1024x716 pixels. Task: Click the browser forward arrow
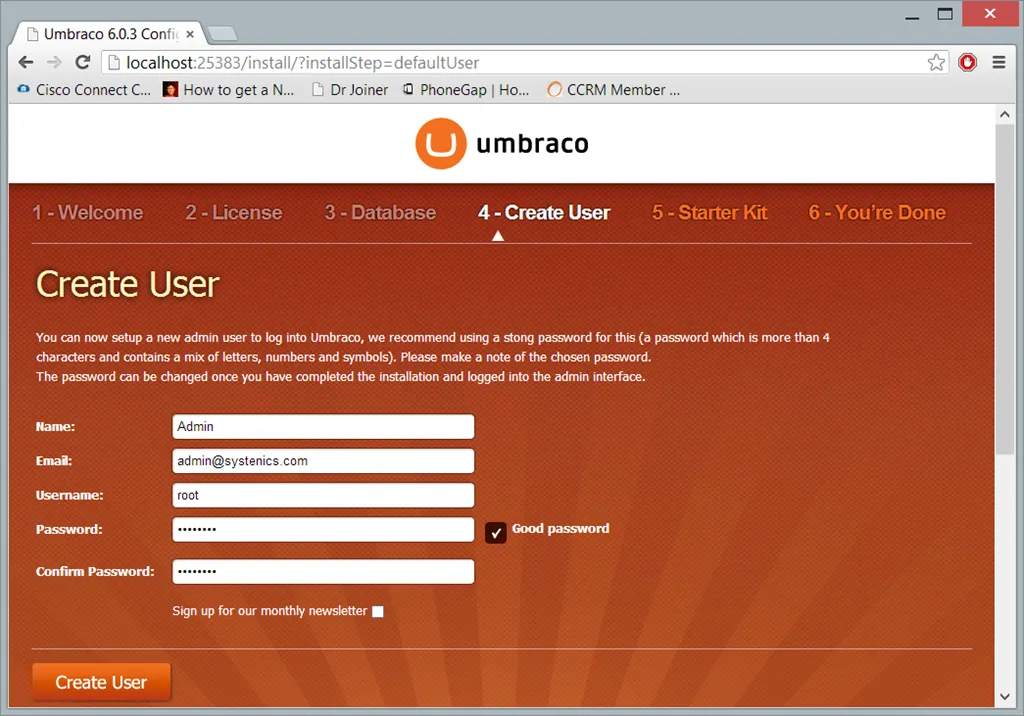point(54,62)
